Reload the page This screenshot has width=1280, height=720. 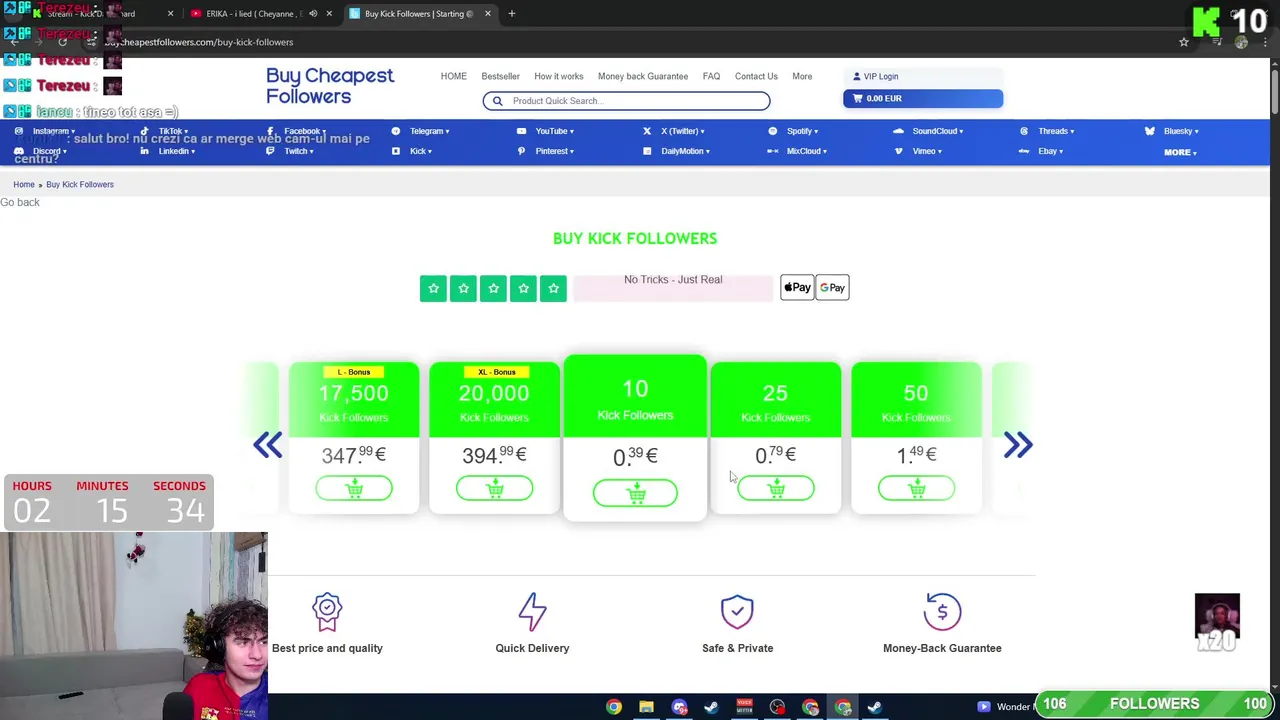pyautogui.click(x=62, y=42)
